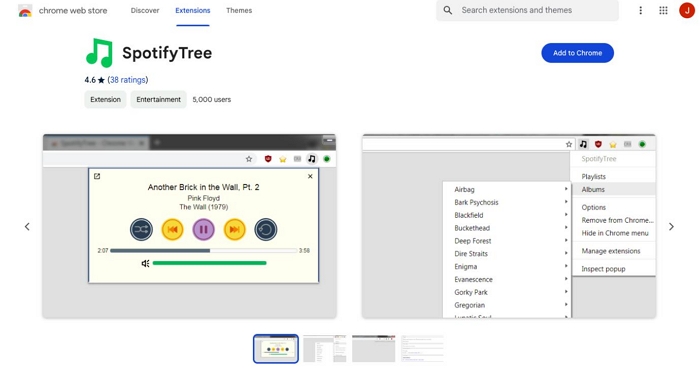Expand Evanescence submenu arrow
Image resolution: width=700 pixels, height=377 pixels.
tap(566, 279)
